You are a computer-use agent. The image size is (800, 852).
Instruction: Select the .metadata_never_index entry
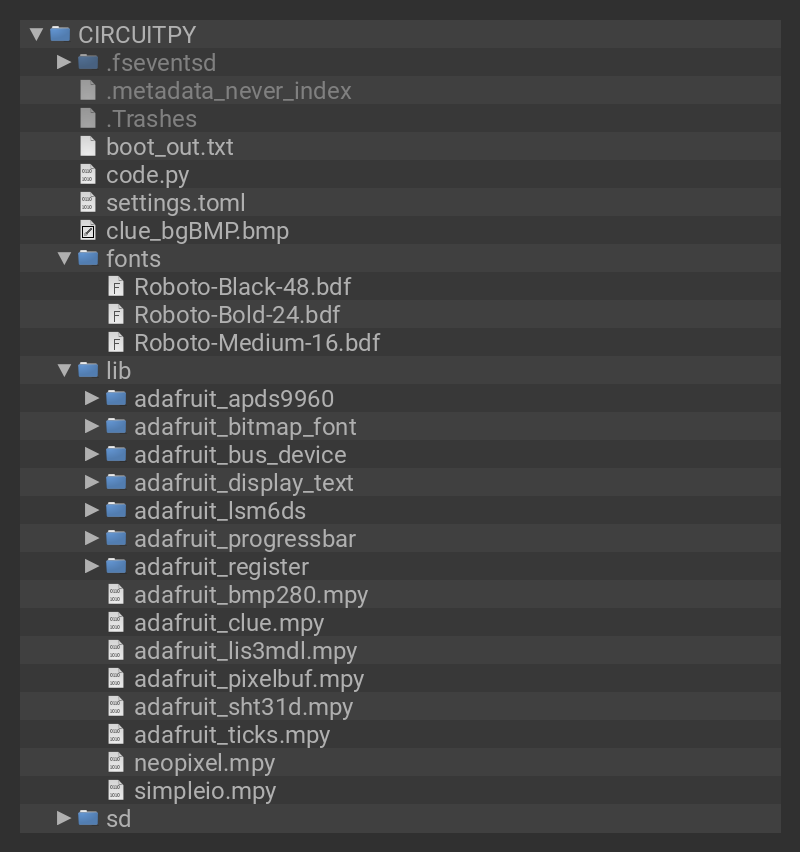click(x=228, y=91)
